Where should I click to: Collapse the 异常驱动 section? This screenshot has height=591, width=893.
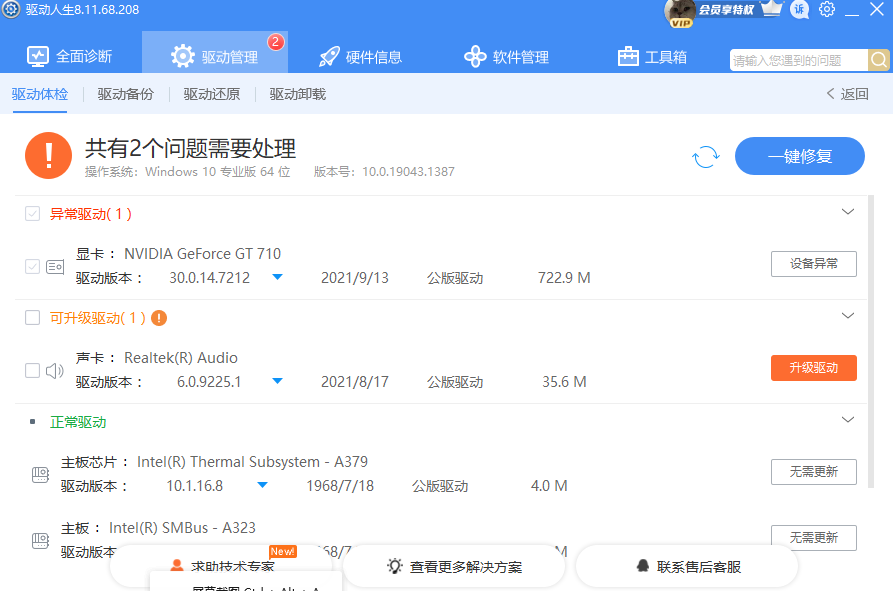pyautogui.click(x=847, y=212)
